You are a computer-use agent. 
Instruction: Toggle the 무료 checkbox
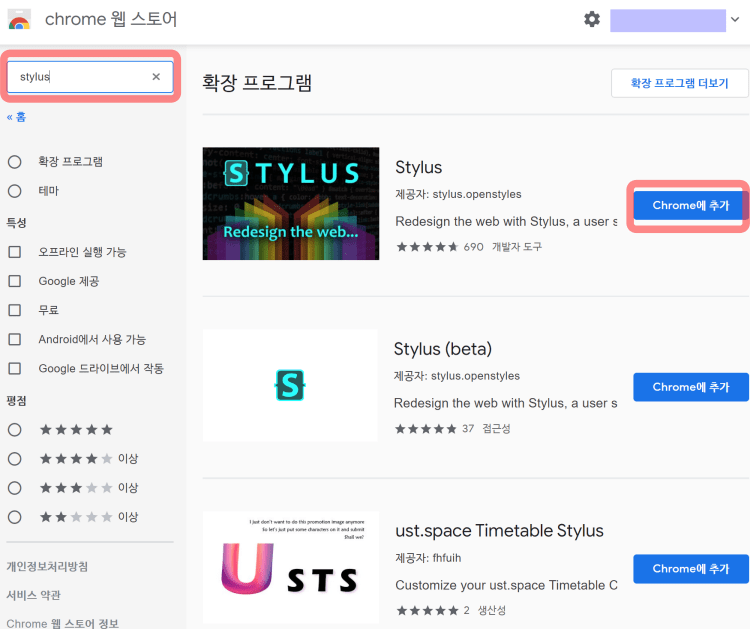tap(15, 310)
